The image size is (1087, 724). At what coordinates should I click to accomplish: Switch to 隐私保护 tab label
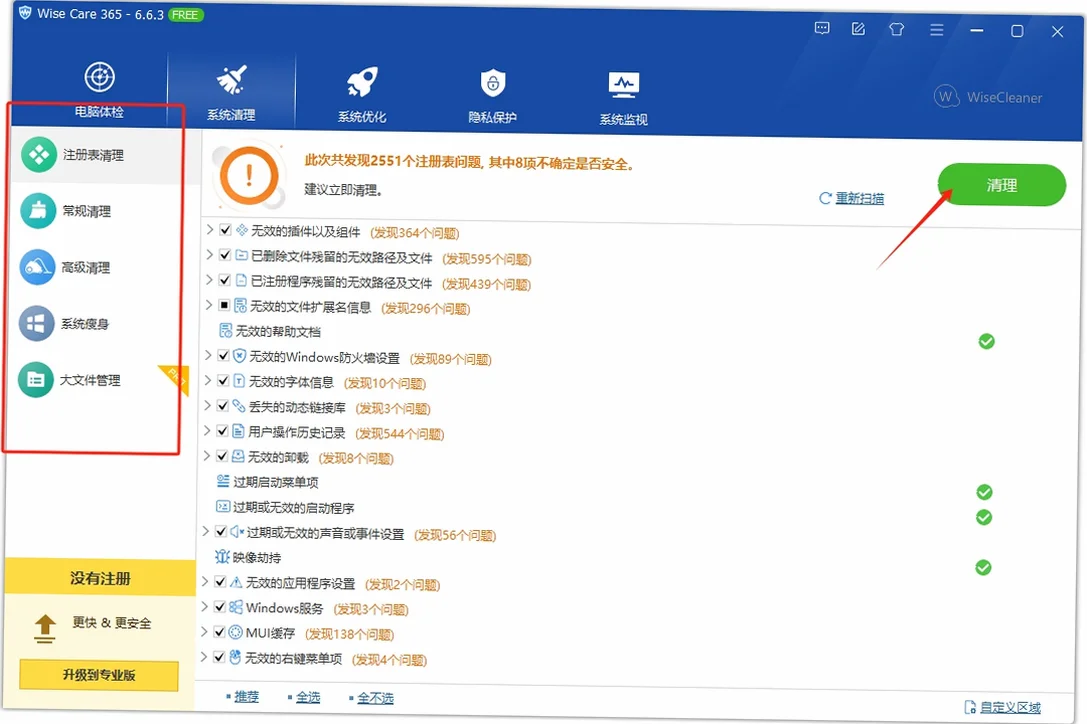(x=492, y=117)
